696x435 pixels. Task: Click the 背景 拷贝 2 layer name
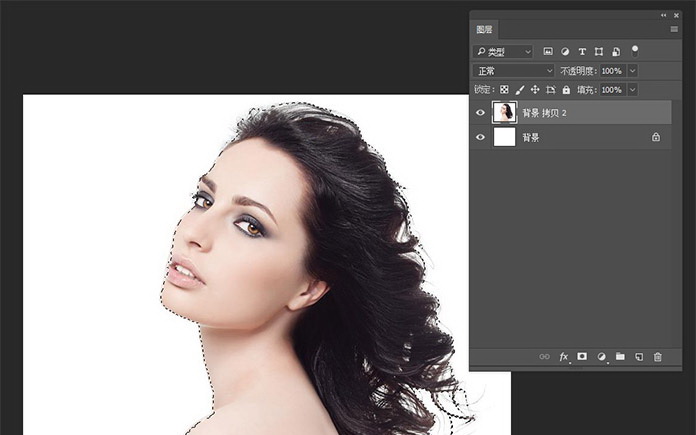point(544,113)
